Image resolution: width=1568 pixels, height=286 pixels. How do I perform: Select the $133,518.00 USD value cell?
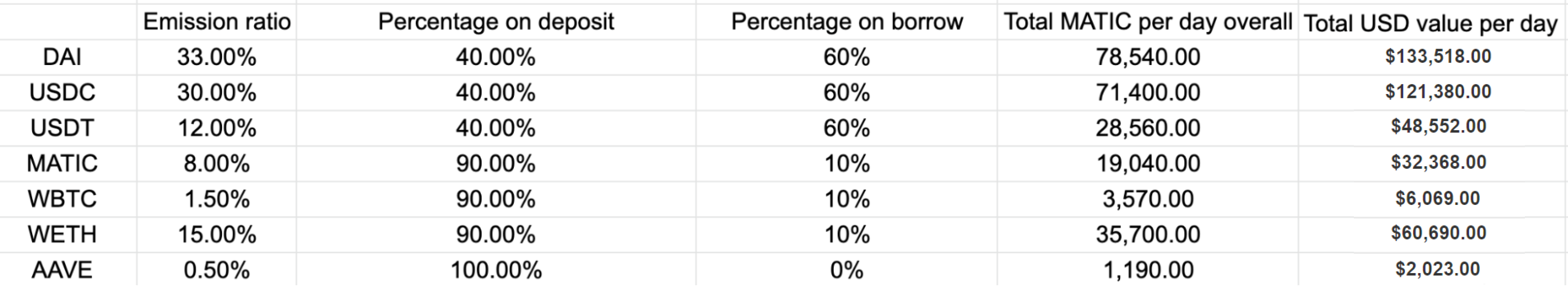click(1438, 56)
